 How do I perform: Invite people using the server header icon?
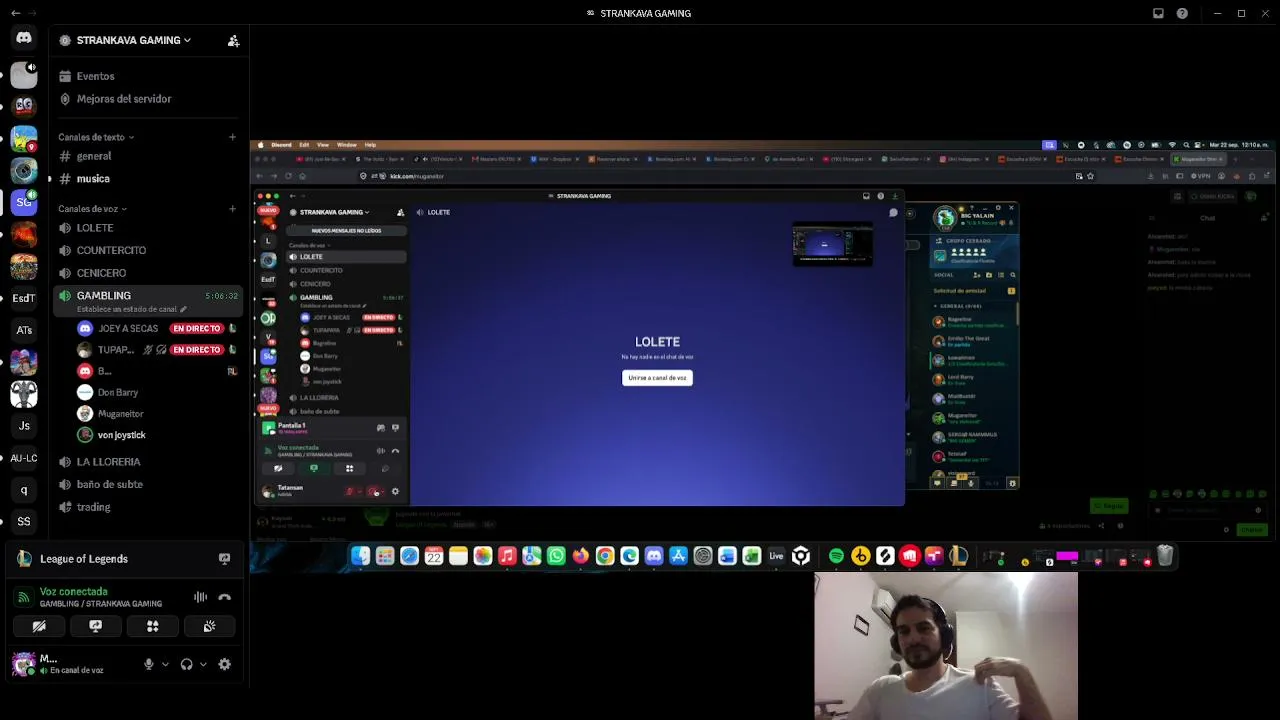[x=233, y=40]
